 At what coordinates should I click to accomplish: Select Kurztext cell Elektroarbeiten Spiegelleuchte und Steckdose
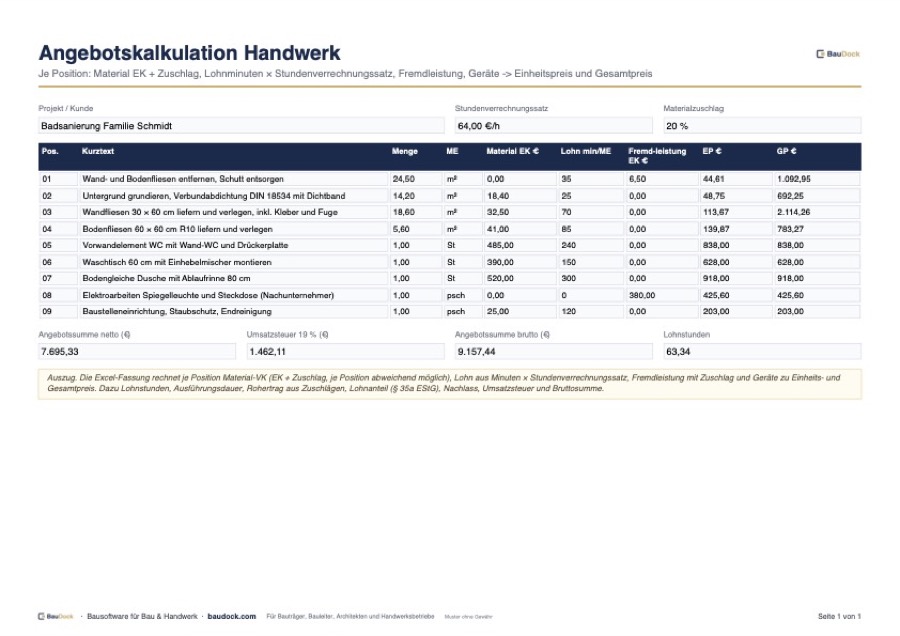click(x=234, y=296)
